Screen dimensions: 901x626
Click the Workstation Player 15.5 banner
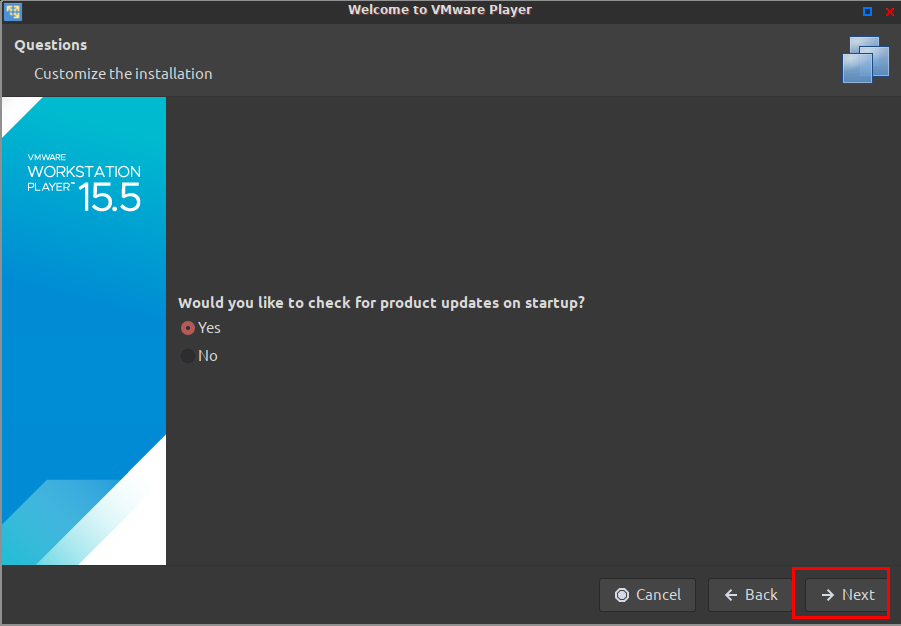(x=84, y=331)
